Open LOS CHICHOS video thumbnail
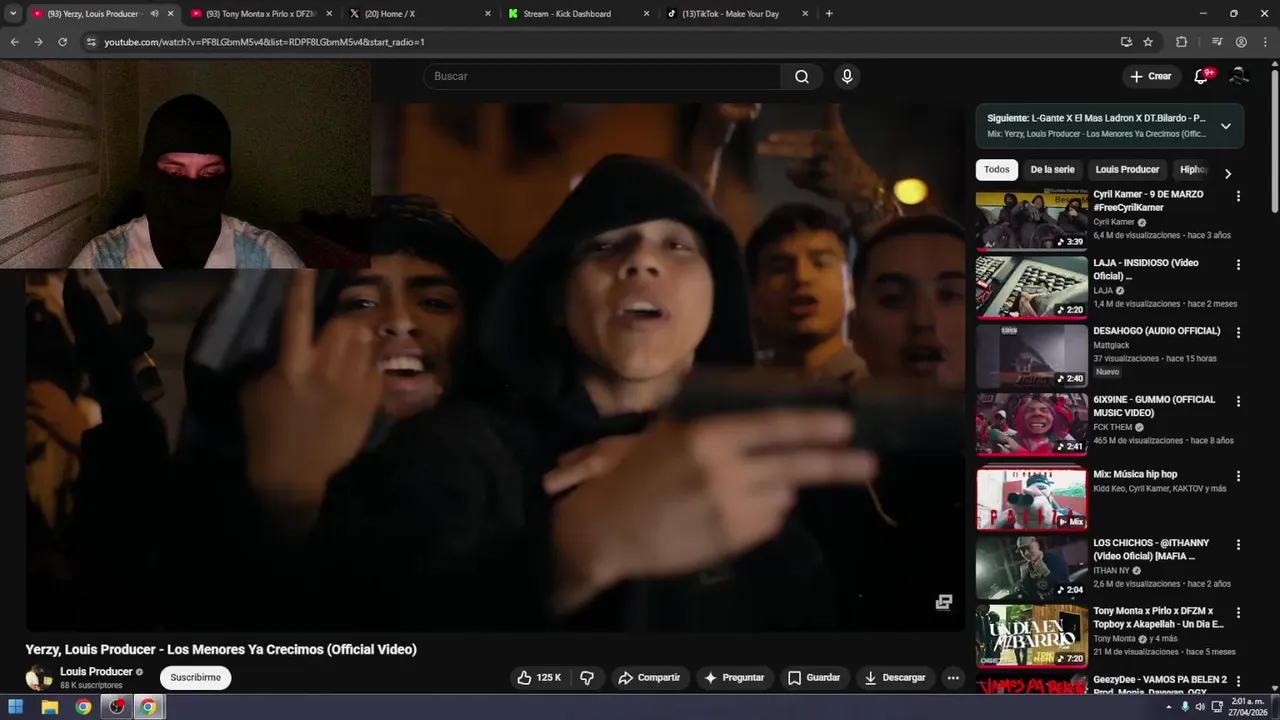 click(1031, 567)
